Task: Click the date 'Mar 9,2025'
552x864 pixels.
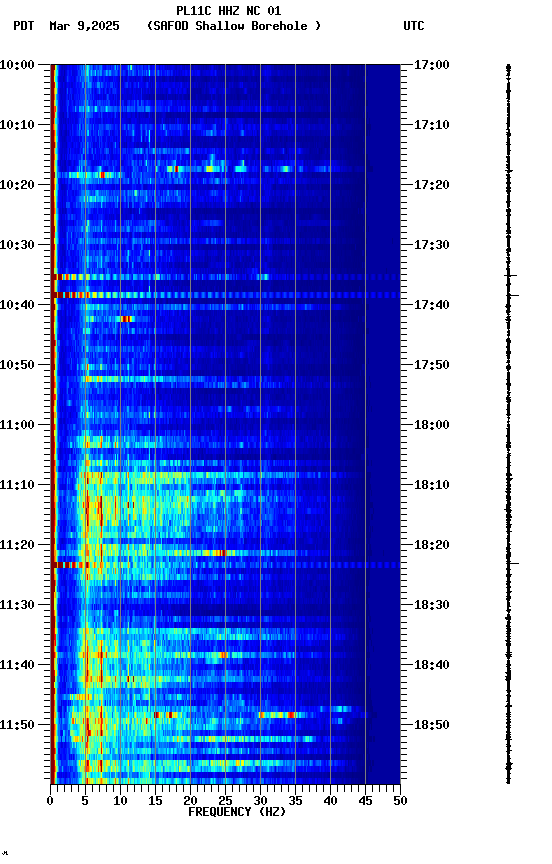Action: point(84,26)
